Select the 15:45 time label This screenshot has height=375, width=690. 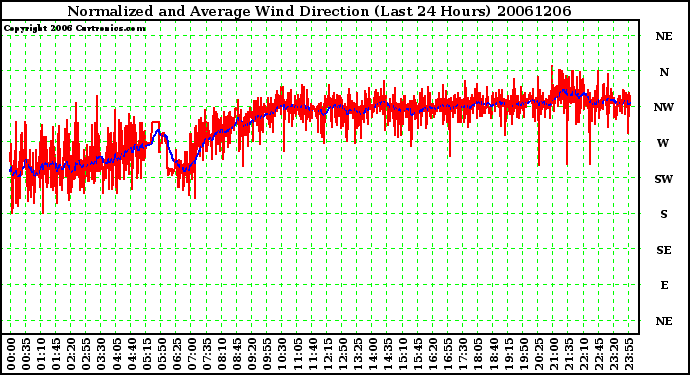[x=418, y=354]
